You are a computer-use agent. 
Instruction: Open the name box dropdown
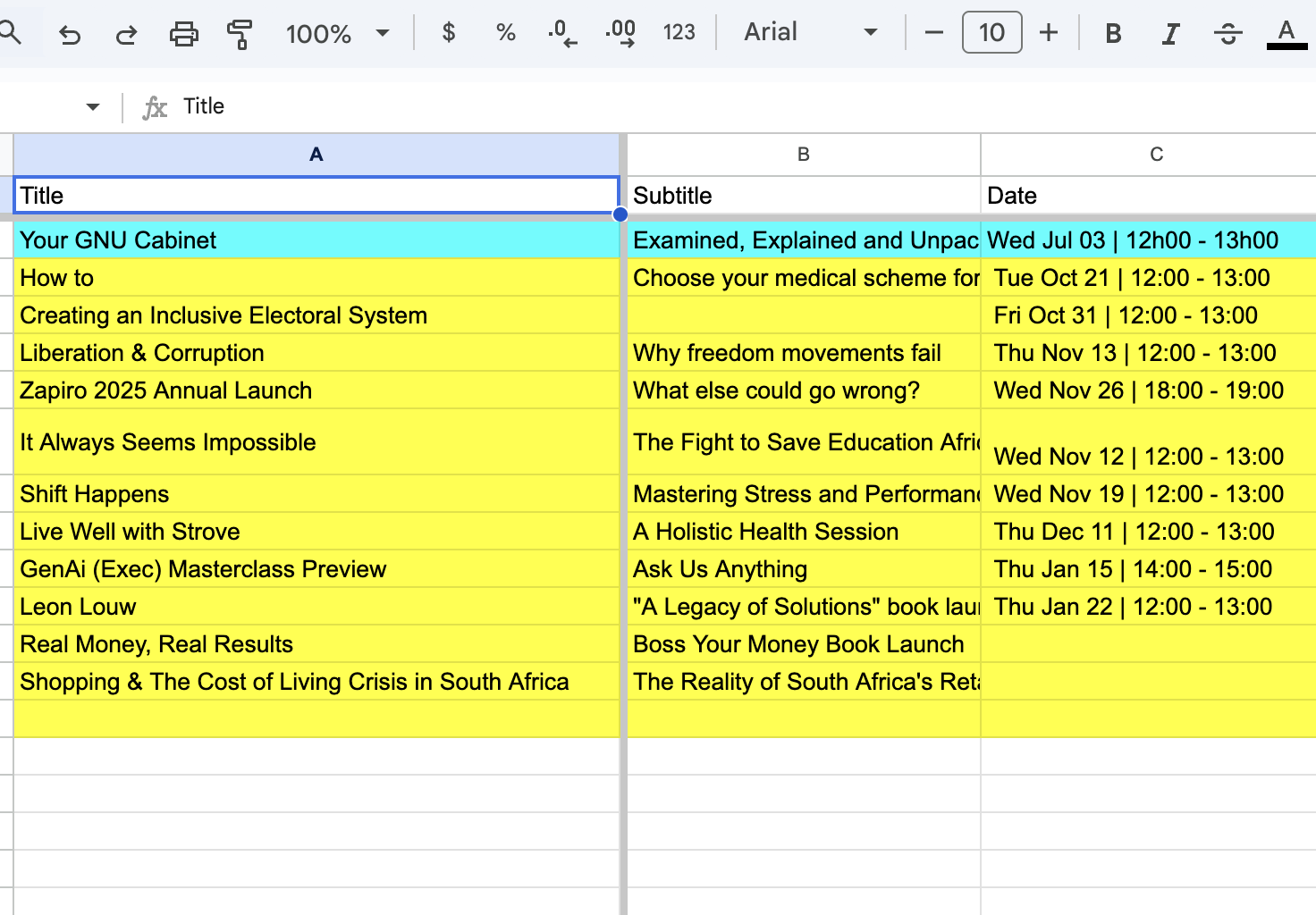92,105
